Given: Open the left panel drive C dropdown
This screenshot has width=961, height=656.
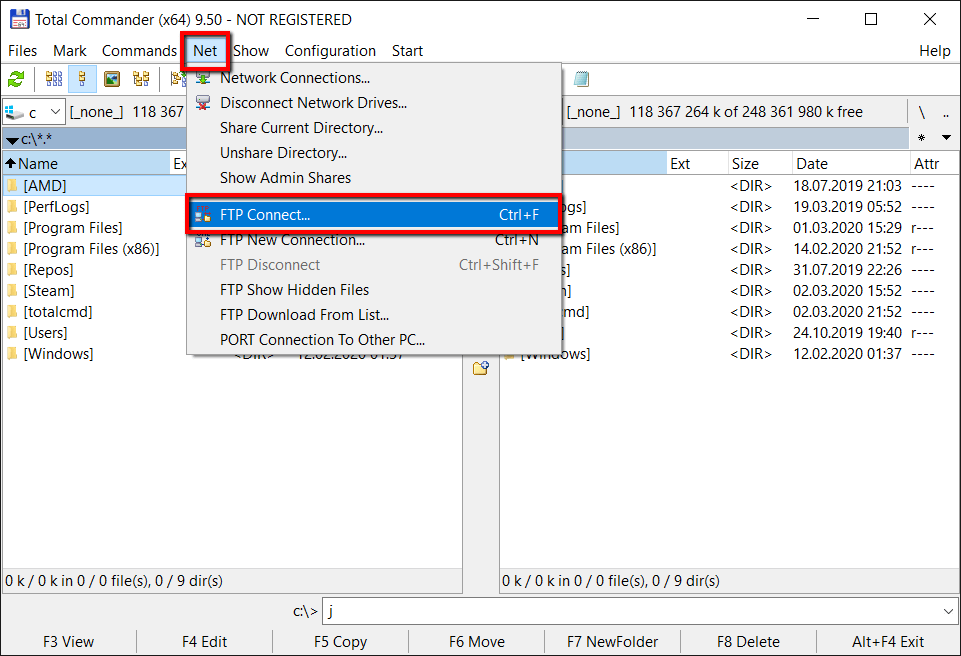Looking at the screenshot, I should 34,112.
